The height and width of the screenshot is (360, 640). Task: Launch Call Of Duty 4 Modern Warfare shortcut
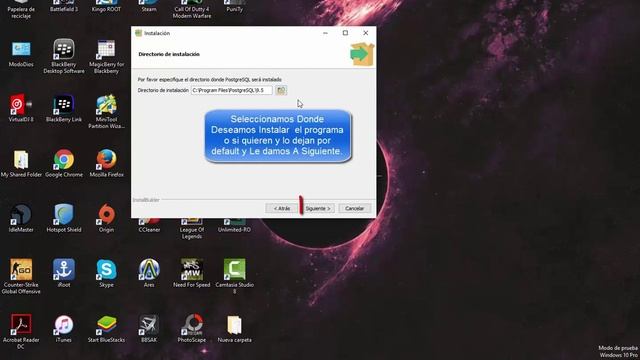192,9
